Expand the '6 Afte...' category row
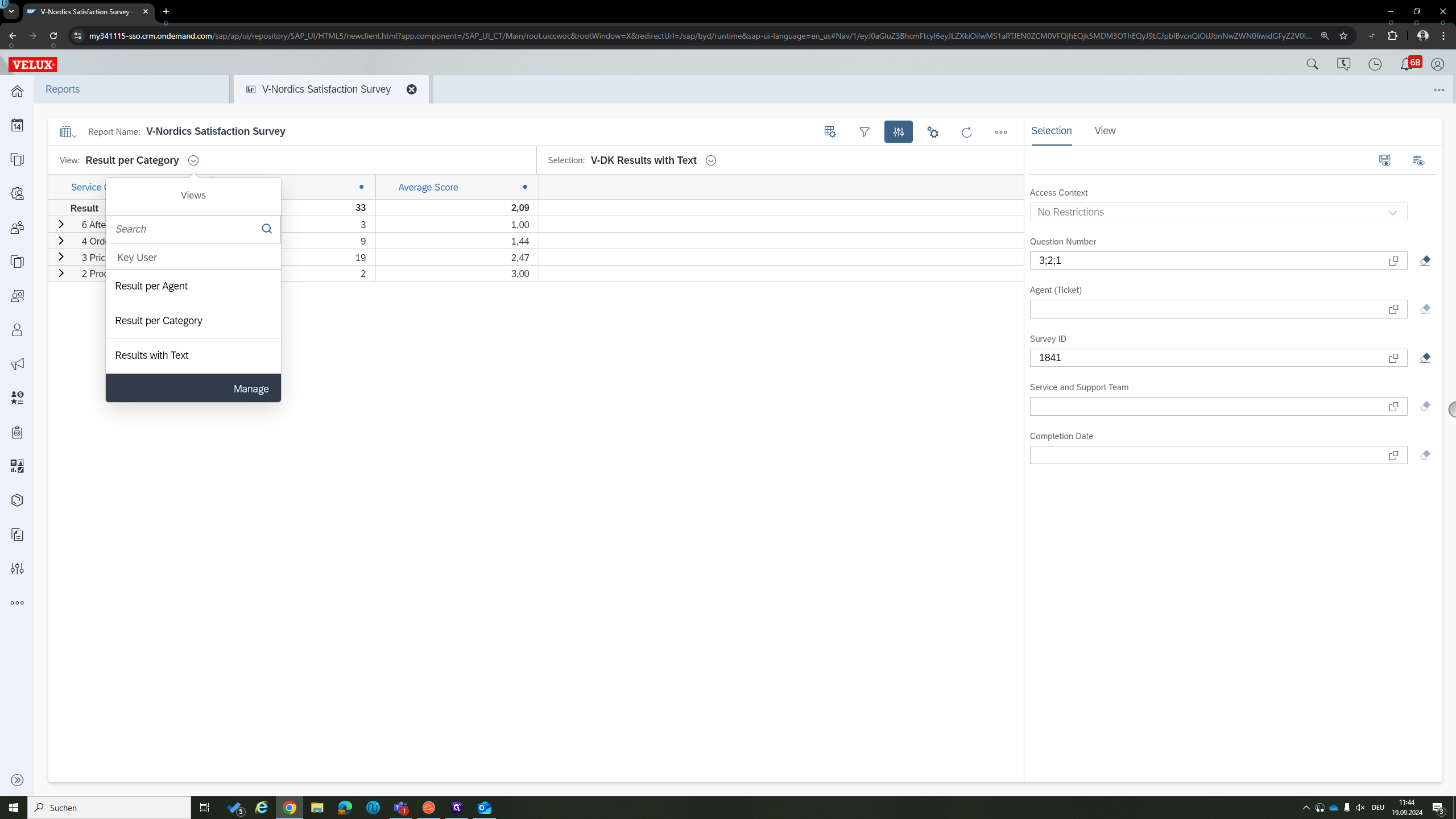This screenshot has height=819, width=1456. coord(61,225)
